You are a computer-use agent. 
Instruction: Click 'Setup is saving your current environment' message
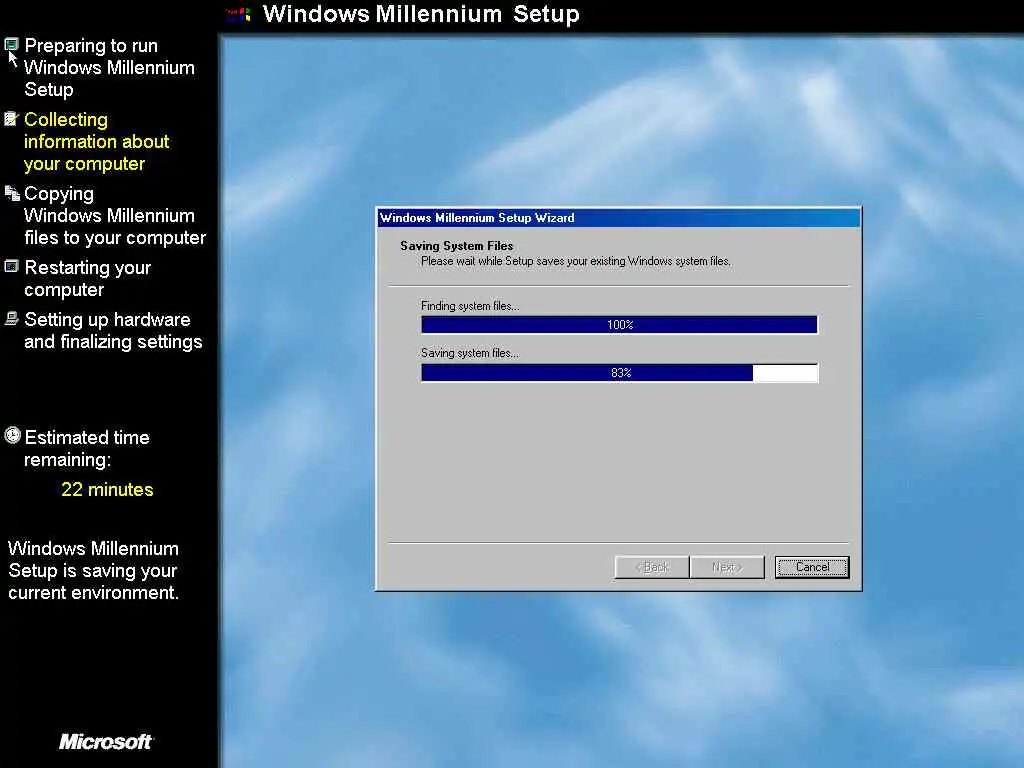tap(93, 571)
